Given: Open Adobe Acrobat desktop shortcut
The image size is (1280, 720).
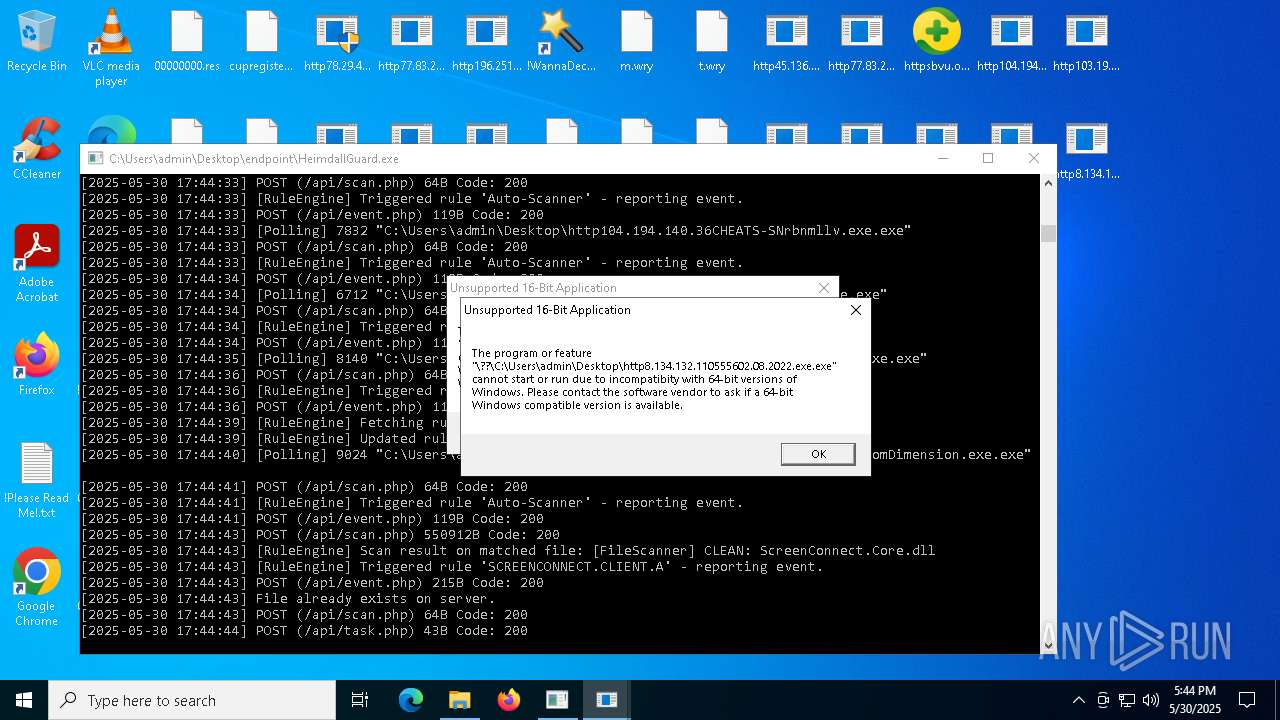Looking at the screenshot, I should pyautogui.click(x=37, y=263).
